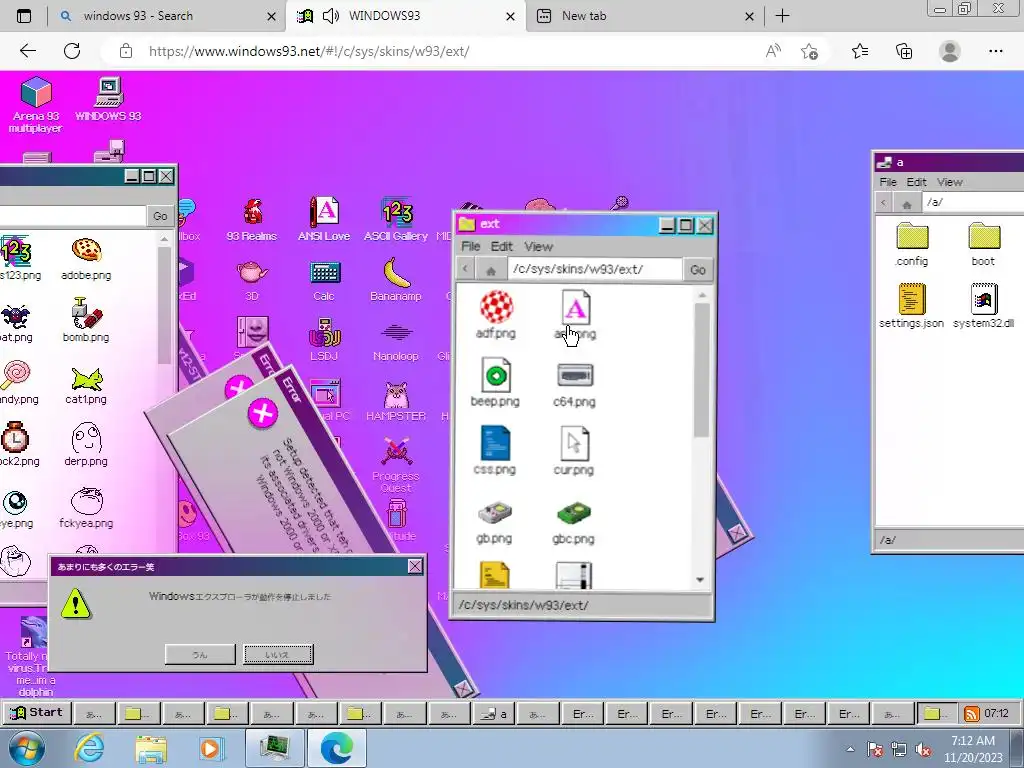Open a new browser tab
This screenshot has width=1024, height=768.
782,16
